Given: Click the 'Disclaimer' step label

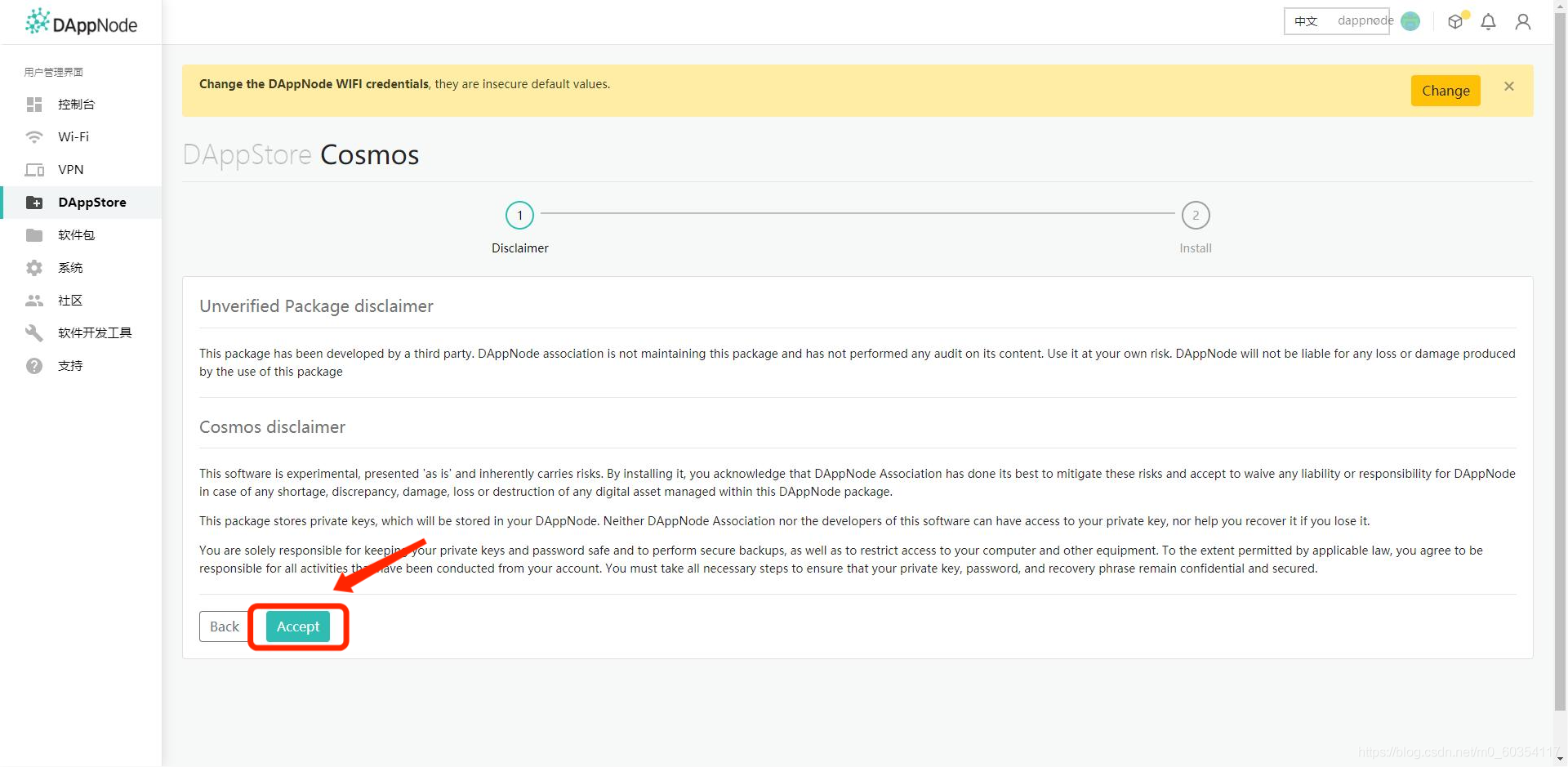Looking at the screenshot, I should point(520,248).
